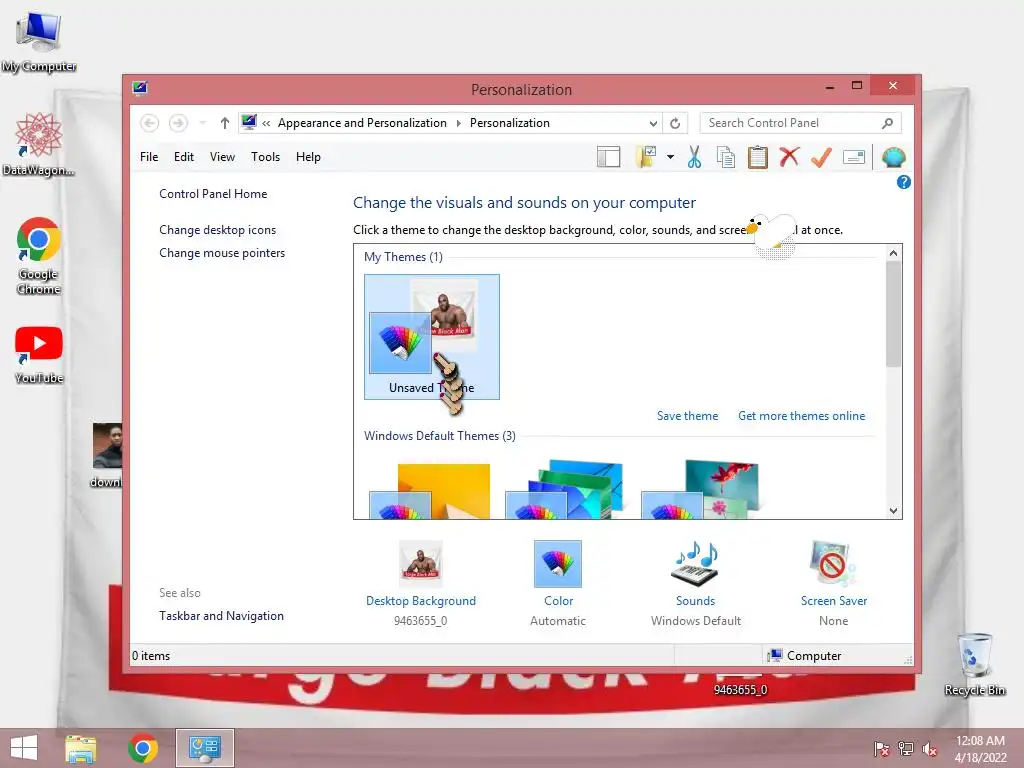Click the Computer status bar entry
Screen dimensions: 1024x768
(805, 656)
